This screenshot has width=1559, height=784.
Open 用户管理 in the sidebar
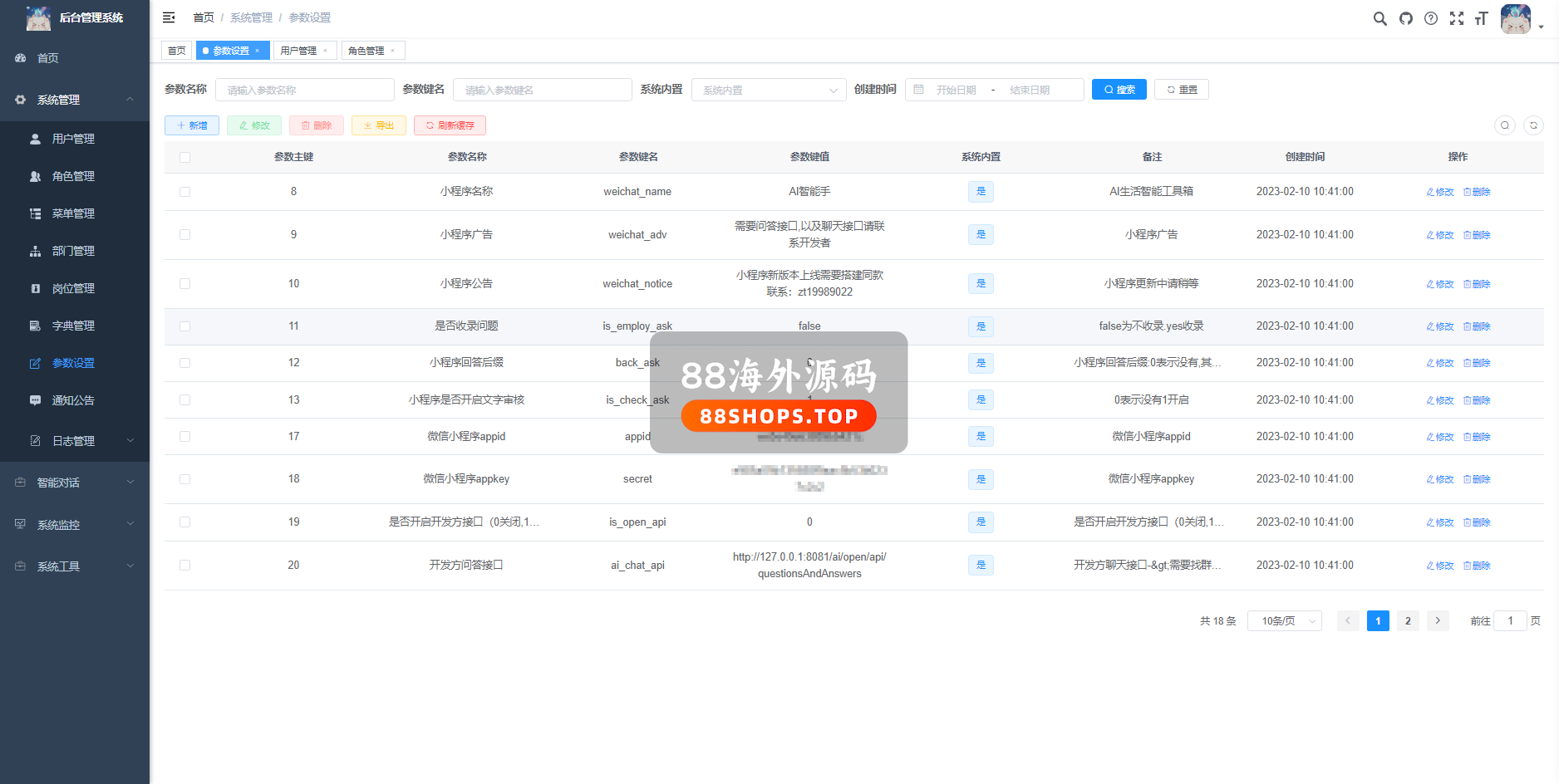(73, 139)
